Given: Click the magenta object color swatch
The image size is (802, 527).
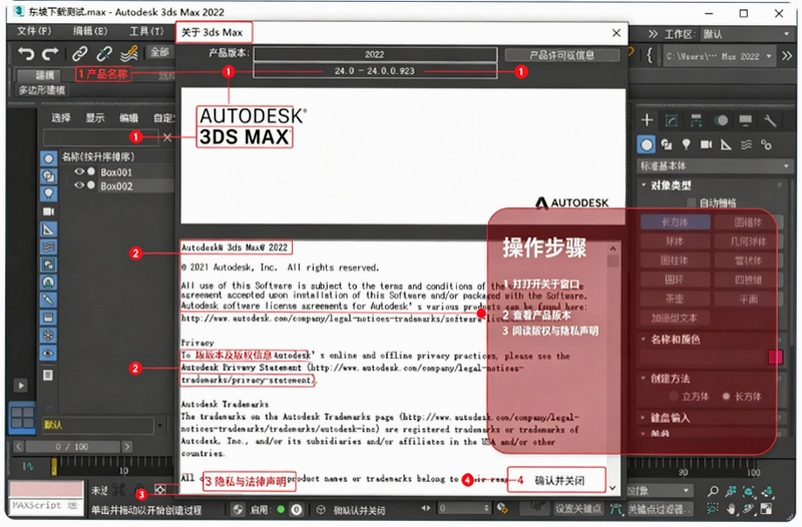Looking at the screenshot, I should point(775,357).
